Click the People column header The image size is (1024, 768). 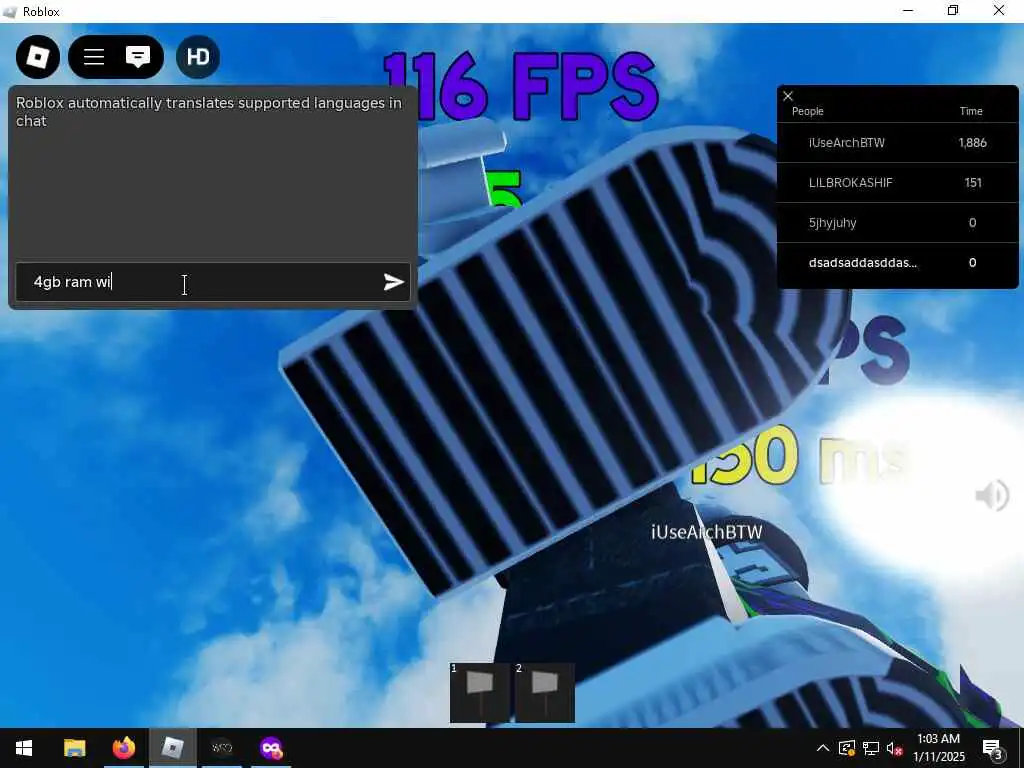tap(807, 111)
